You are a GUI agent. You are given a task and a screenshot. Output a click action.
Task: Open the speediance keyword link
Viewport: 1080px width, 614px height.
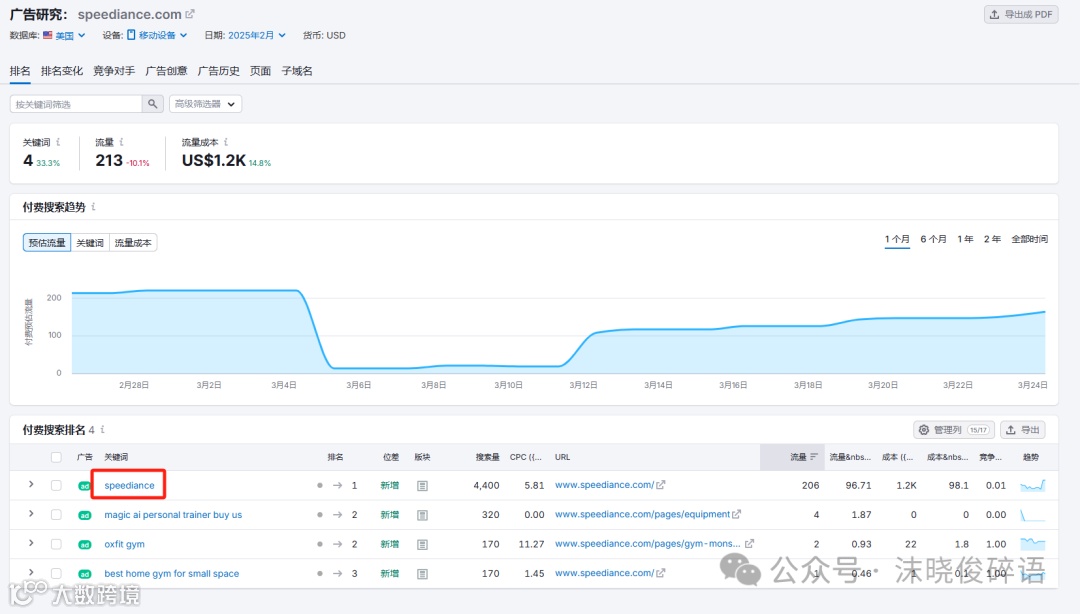coord(129,486)
